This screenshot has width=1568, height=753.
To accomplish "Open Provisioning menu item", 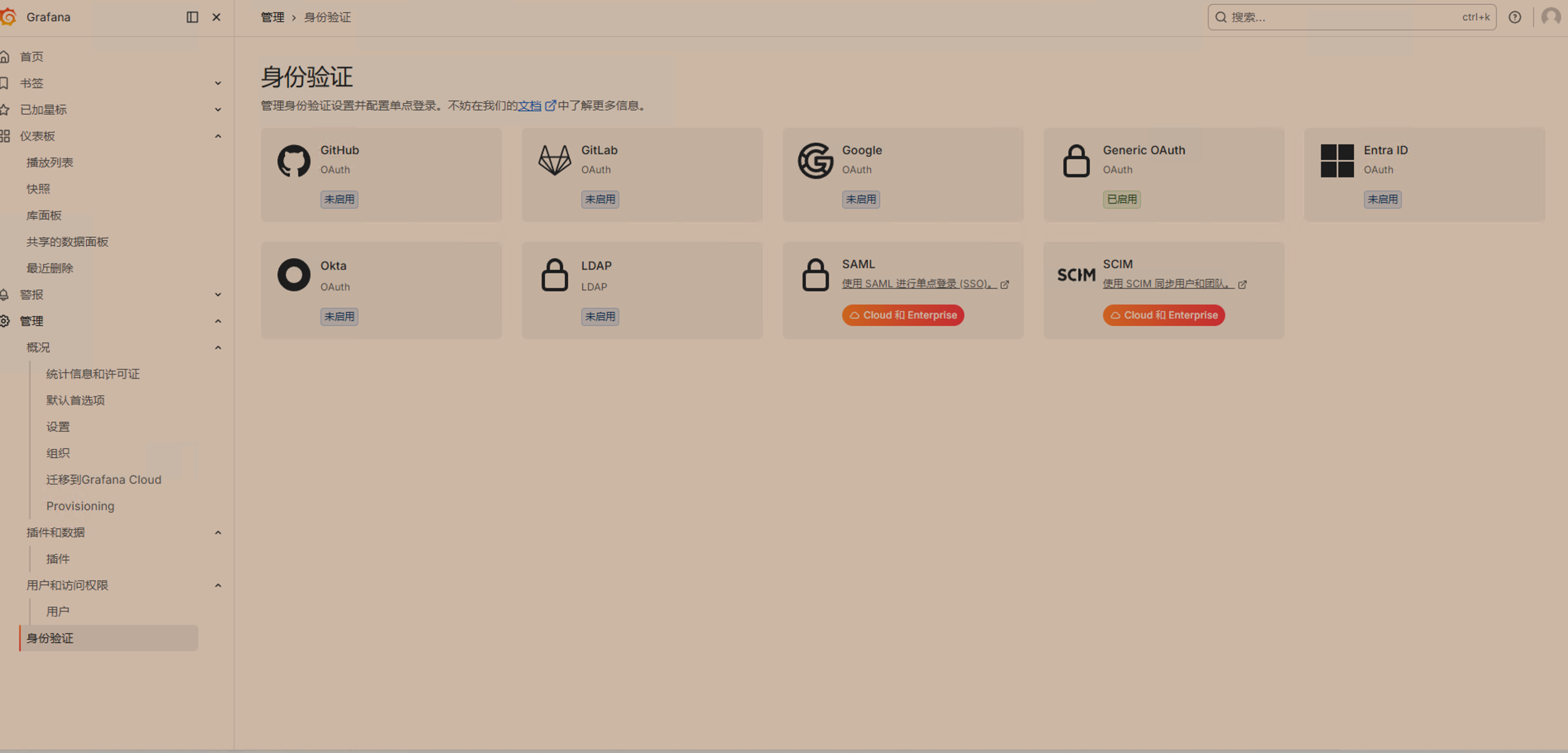I will (80, 506).
